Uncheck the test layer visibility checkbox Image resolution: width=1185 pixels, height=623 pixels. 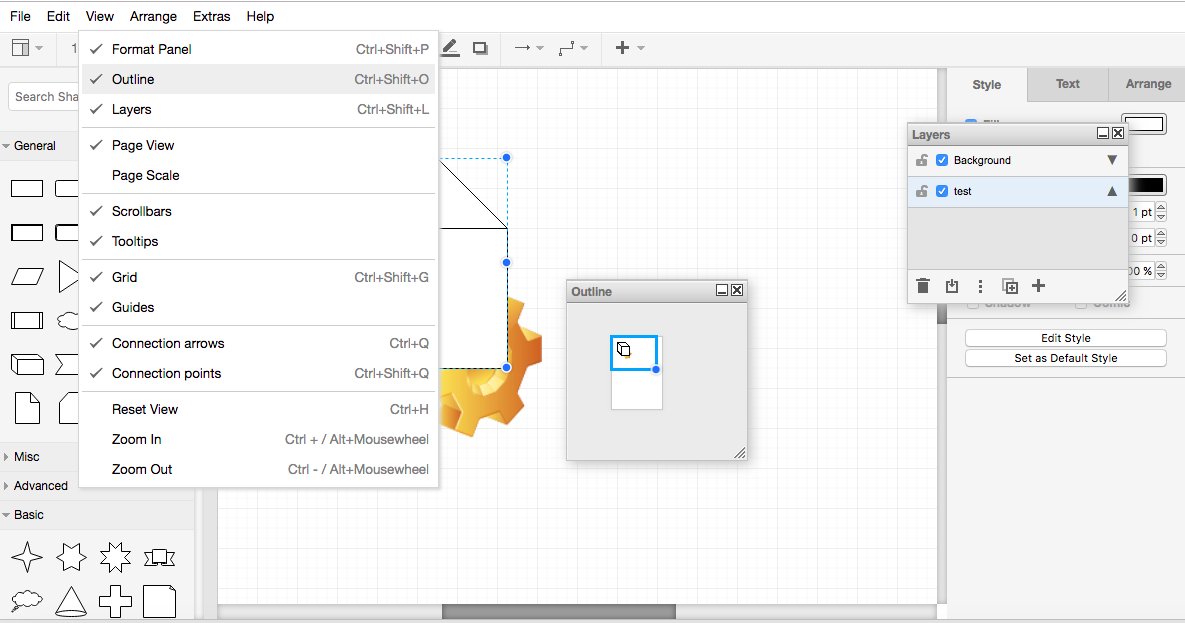[x=942, y=191]
